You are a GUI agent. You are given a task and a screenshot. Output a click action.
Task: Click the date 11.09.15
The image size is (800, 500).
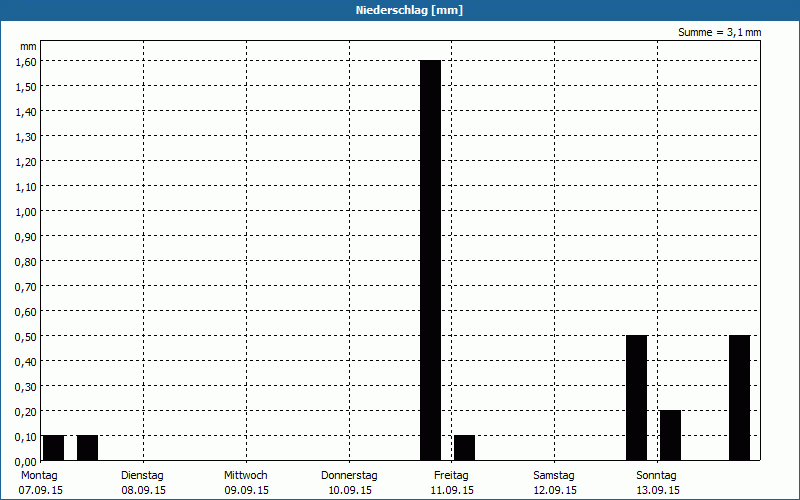(452, 490)
